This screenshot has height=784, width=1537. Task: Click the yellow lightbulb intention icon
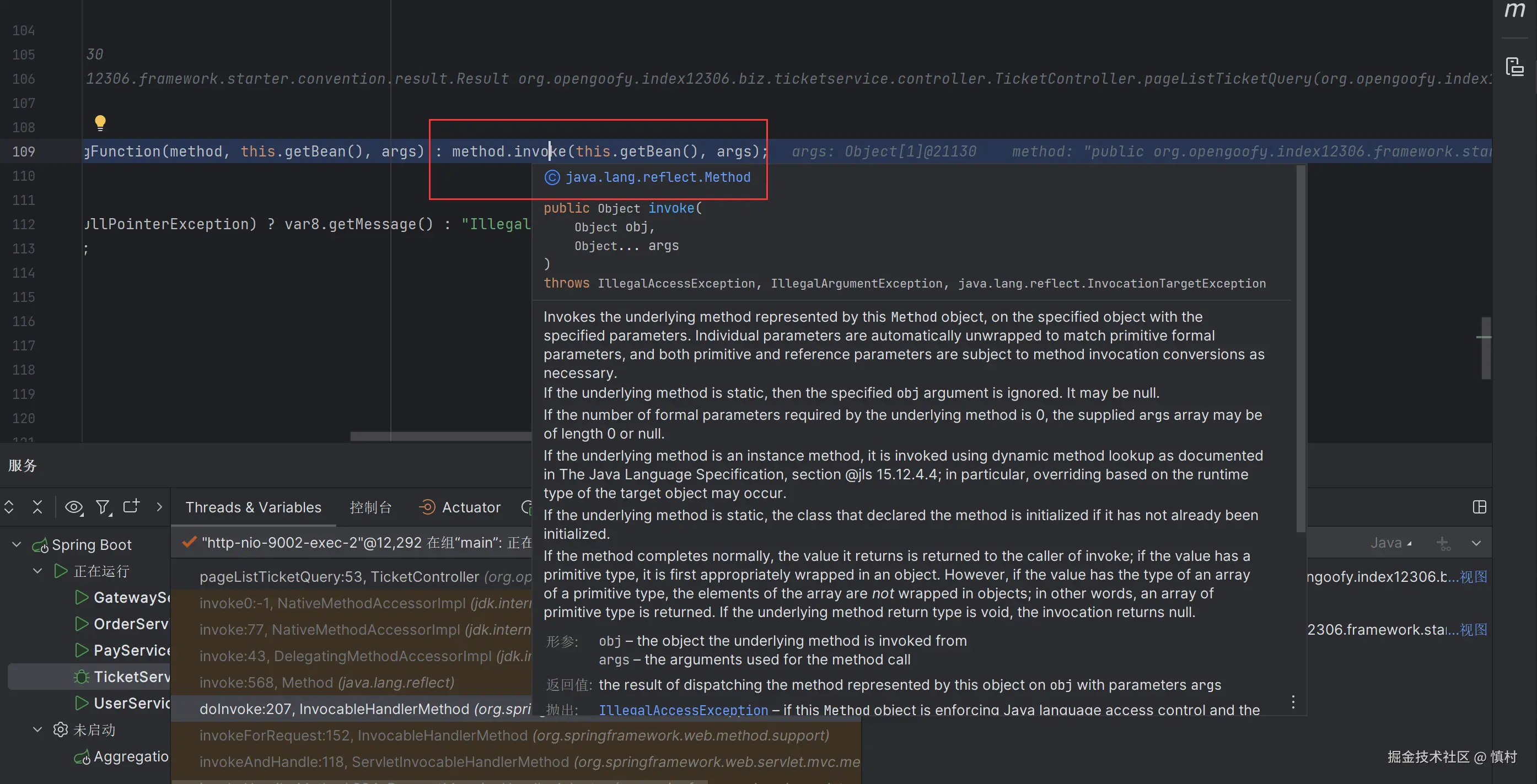point(100,123)
